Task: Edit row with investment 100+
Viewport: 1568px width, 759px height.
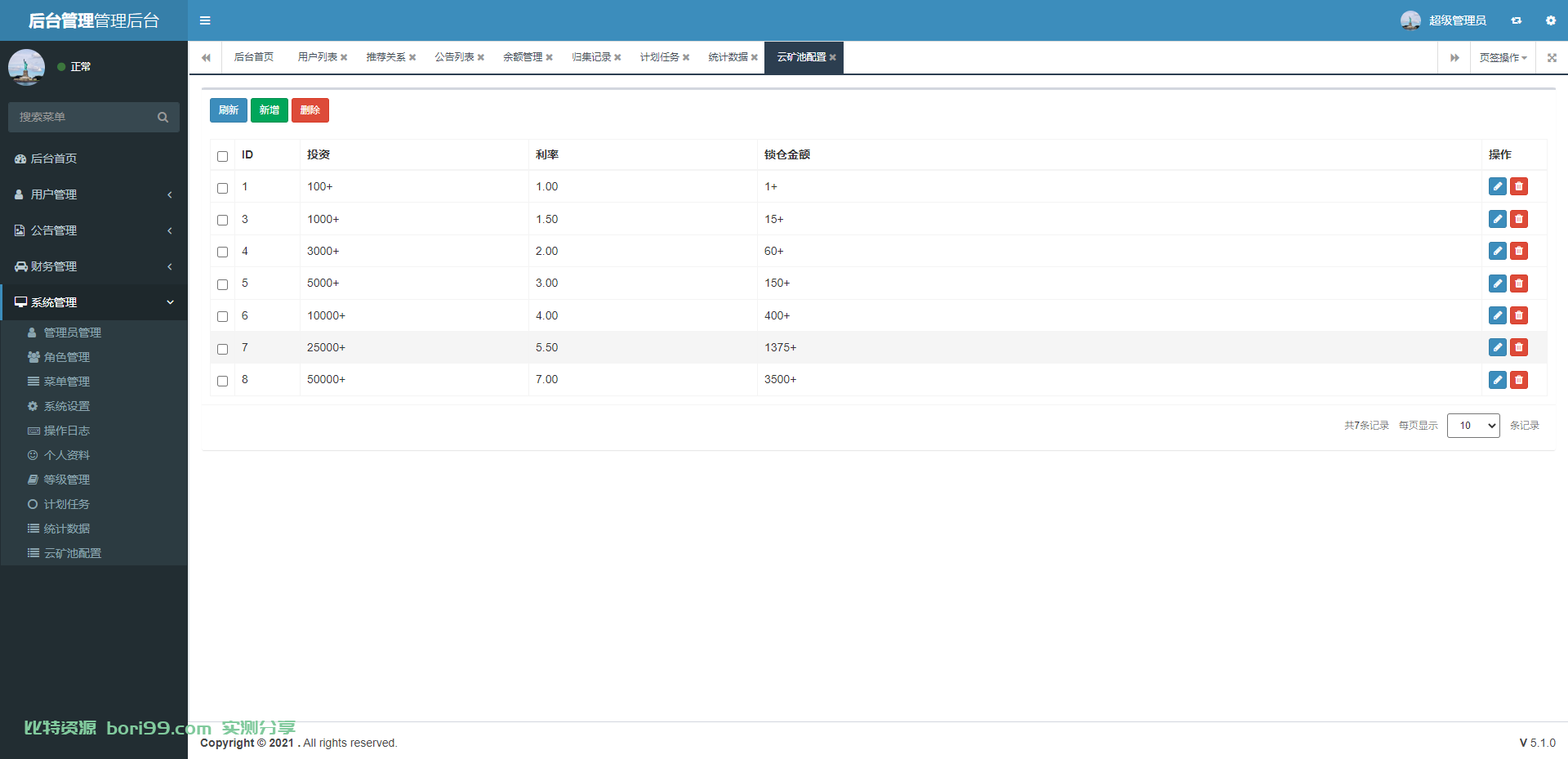Action: [1497, 186]
